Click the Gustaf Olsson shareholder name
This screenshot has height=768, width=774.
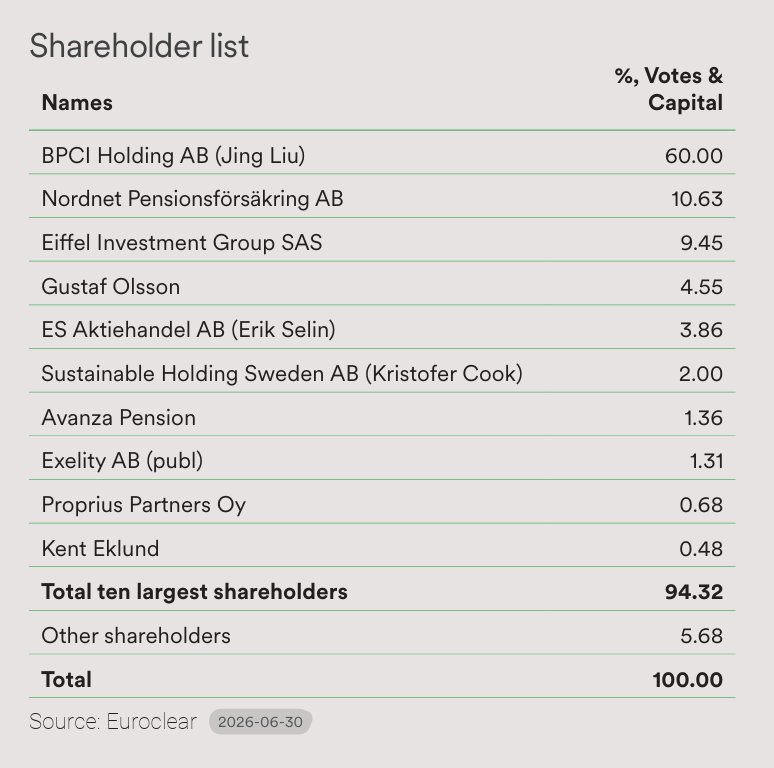click(111, 287)
